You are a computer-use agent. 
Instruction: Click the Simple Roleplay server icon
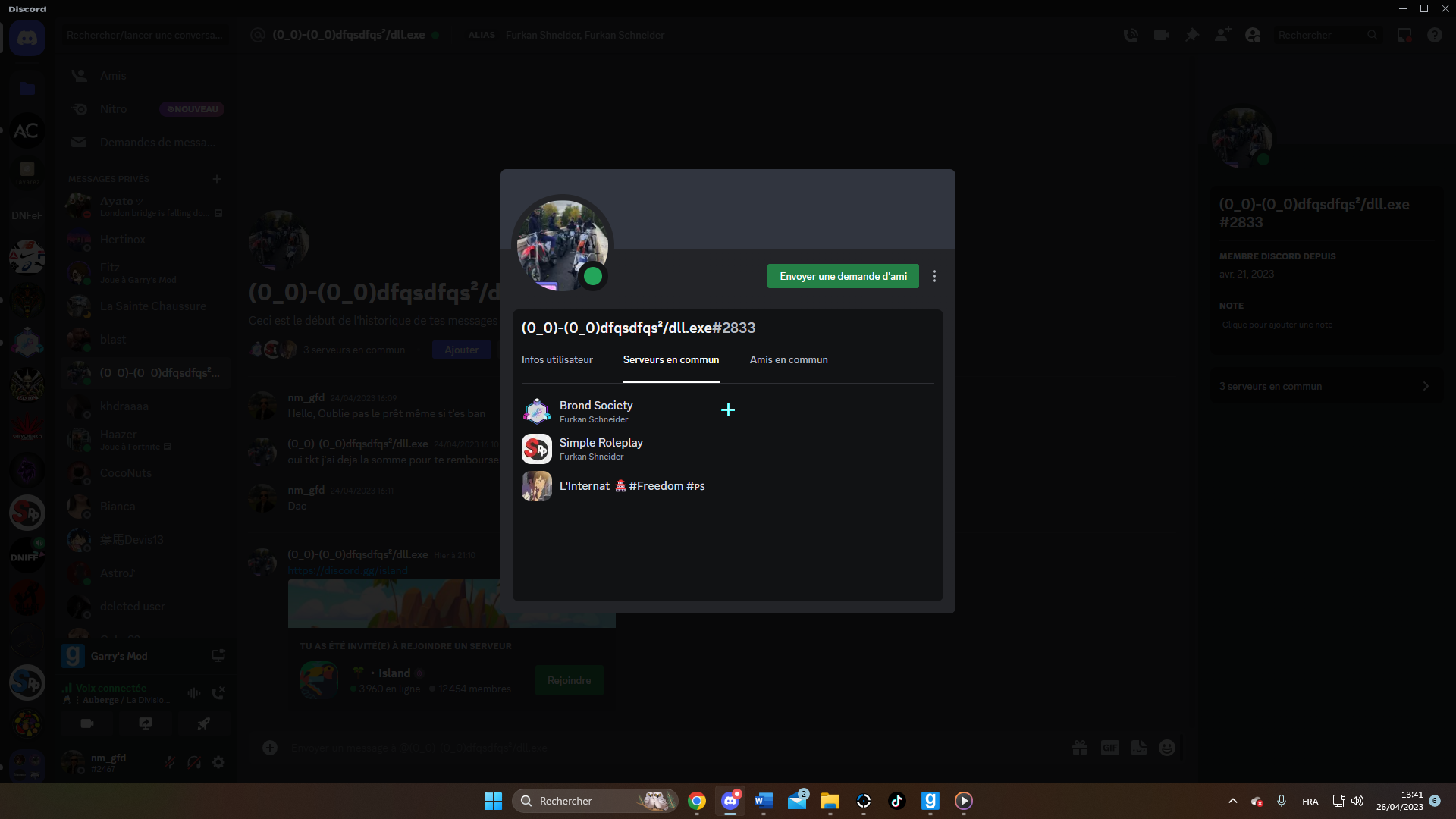537,448
